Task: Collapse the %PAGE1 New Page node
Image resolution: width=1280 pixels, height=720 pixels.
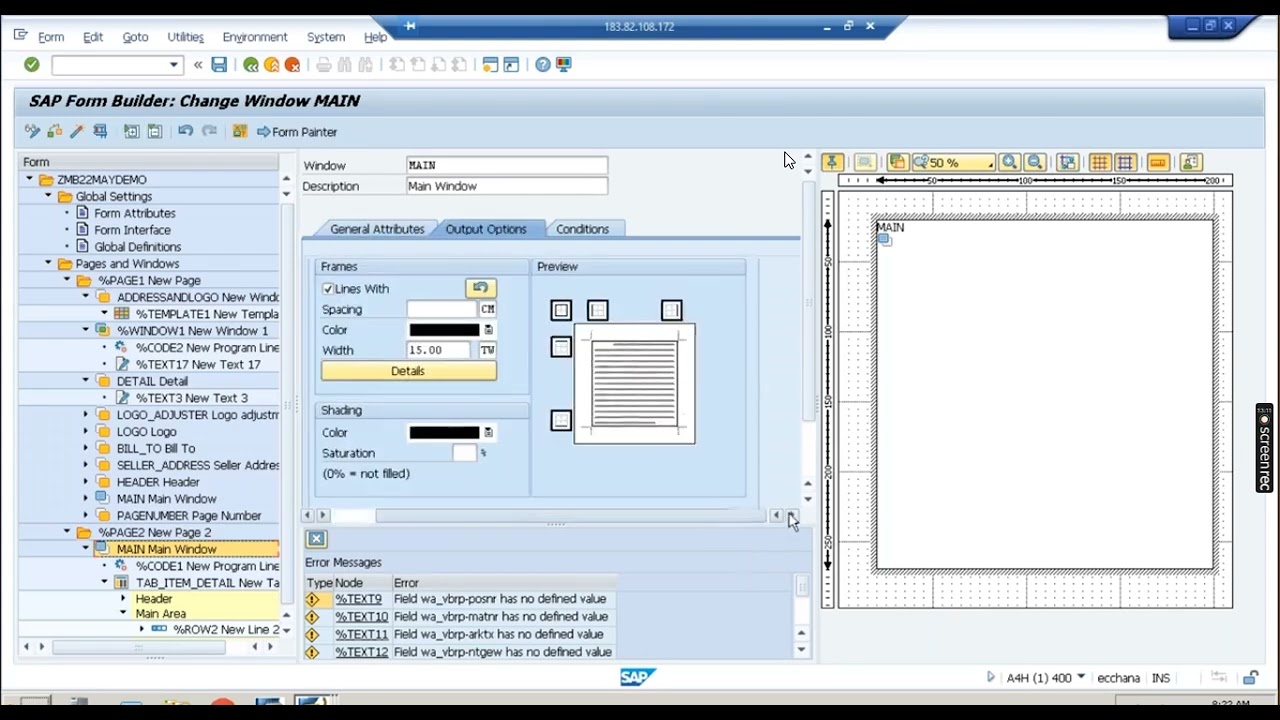Action: click(67, 280)
